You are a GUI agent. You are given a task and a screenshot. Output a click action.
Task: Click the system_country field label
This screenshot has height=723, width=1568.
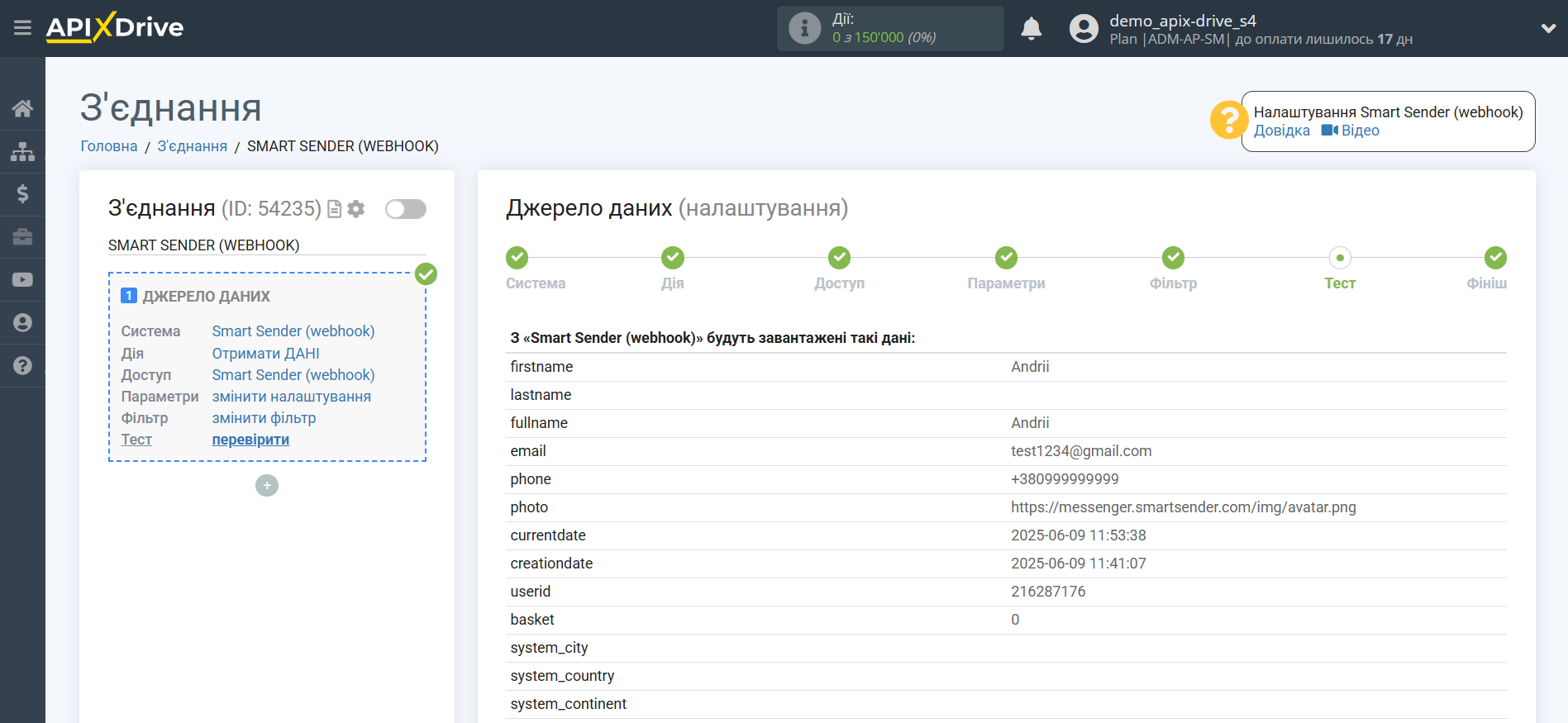[562, 676]
